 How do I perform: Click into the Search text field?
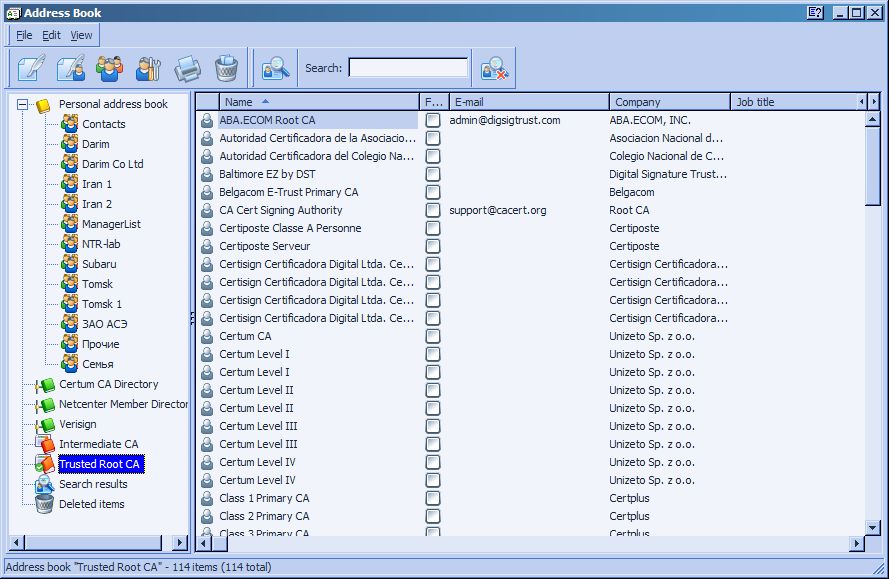[408, 68]
